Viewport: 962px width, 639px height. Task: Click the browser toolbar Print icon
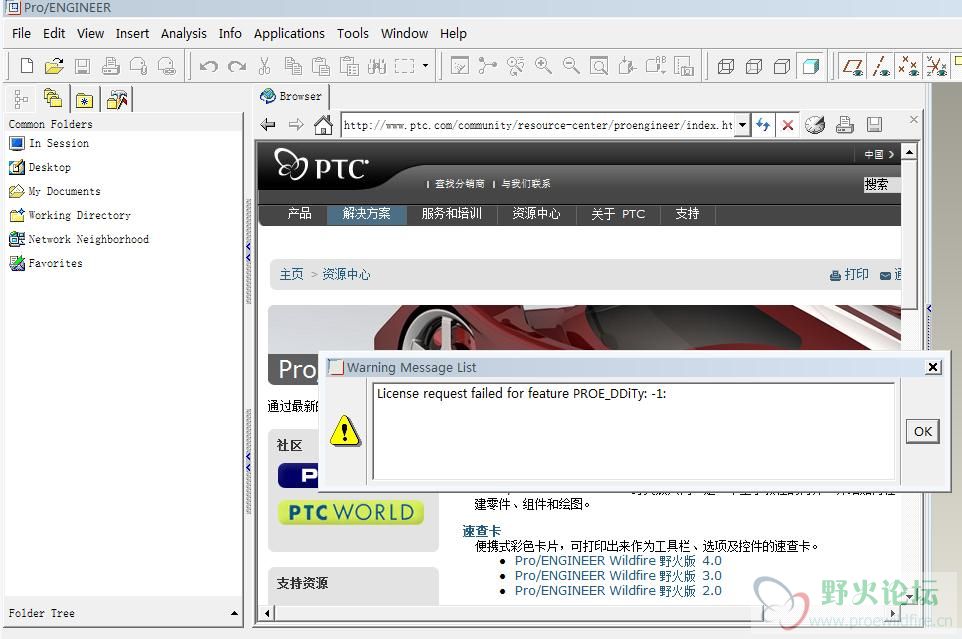845,124
